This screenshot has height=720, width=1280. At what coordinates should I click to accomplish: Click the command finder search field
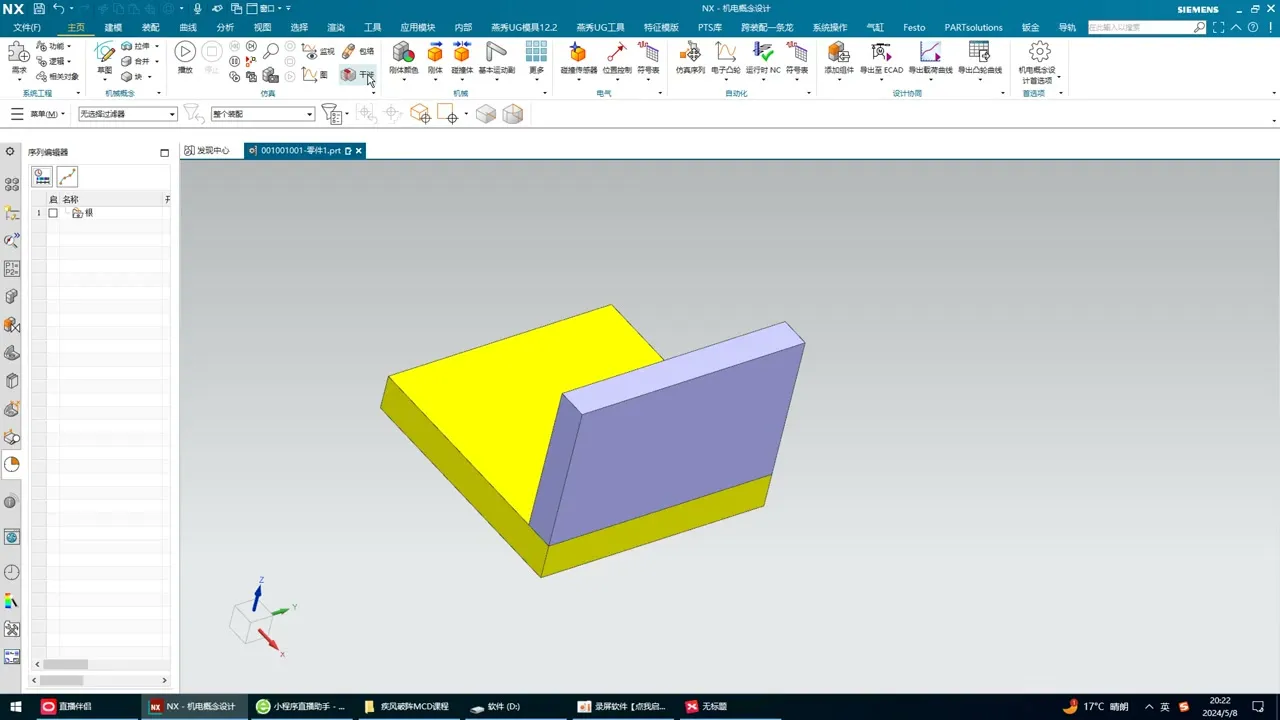pyautogui.click(x=1140, y=27)
